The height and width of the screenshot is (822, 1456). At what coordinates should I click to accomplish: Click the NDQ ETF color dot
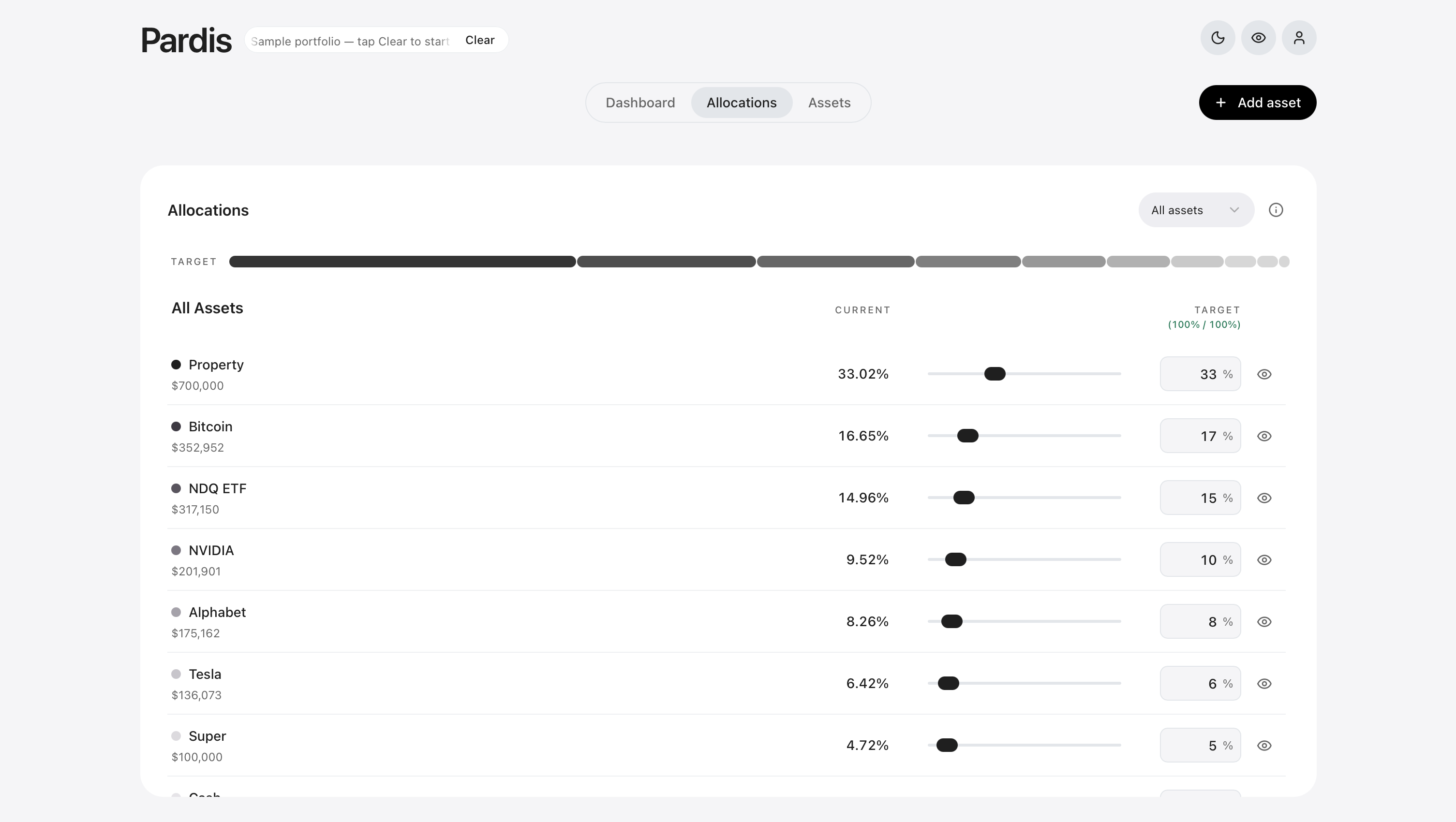point(176,488)
